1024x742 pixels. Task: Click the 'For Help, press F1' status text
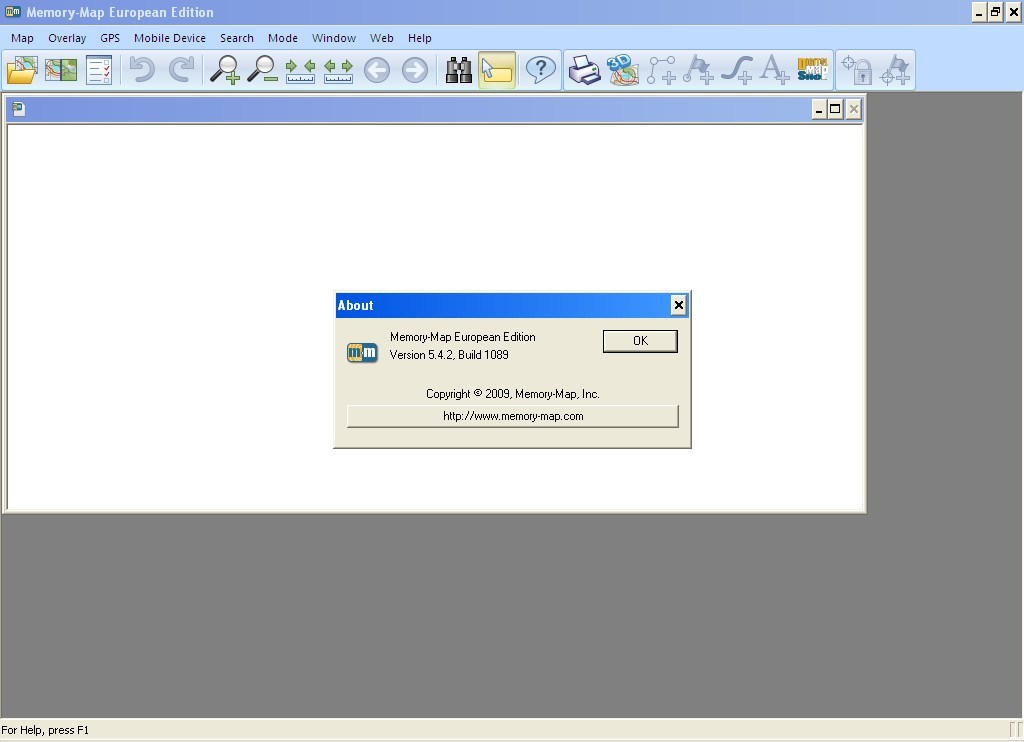point(45,730)
